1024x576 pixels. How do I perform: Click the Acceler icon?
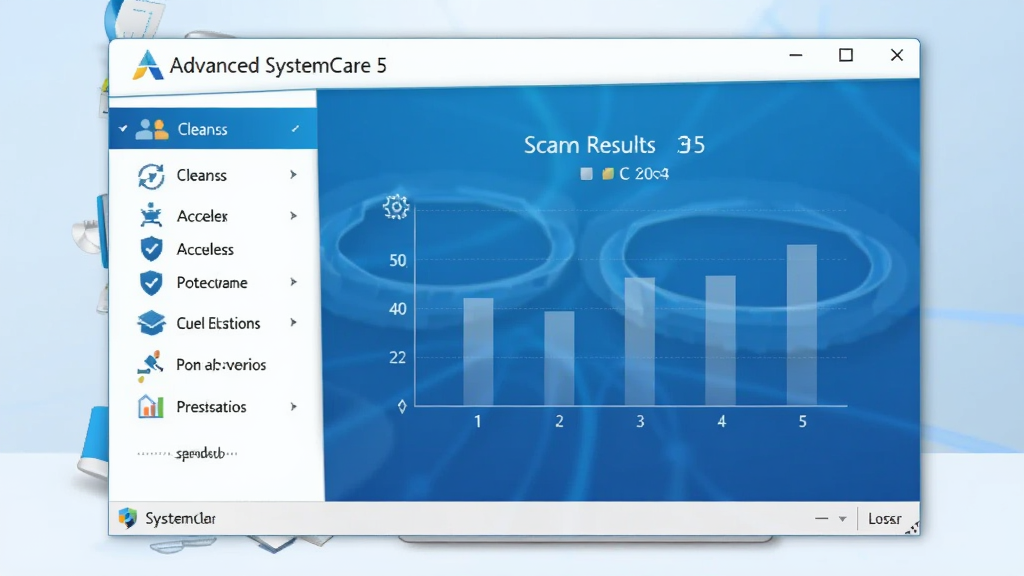tap(151, 215)
